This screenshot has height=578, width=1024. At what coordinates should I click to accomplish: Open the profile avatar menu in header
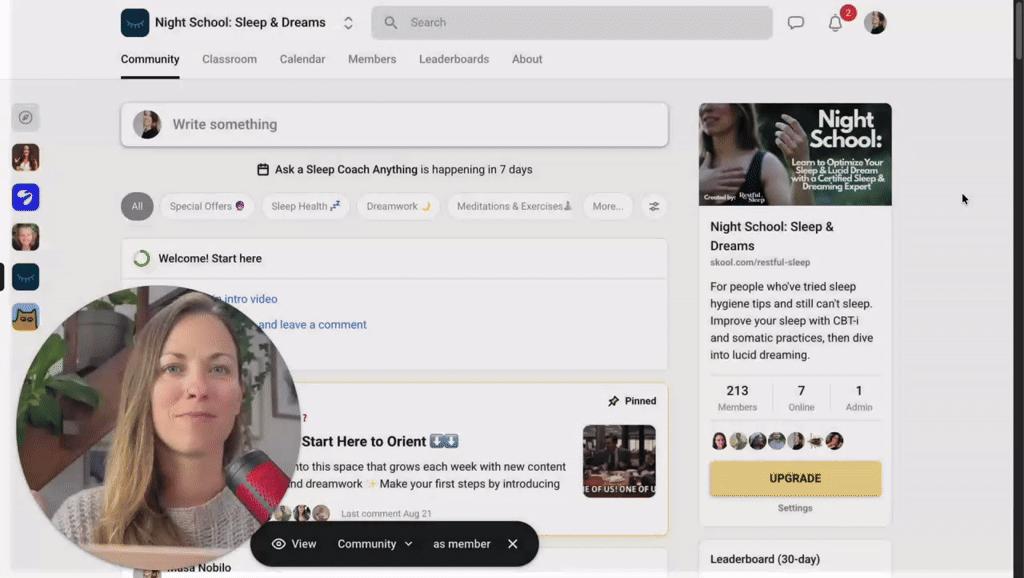tap(875, 23)
